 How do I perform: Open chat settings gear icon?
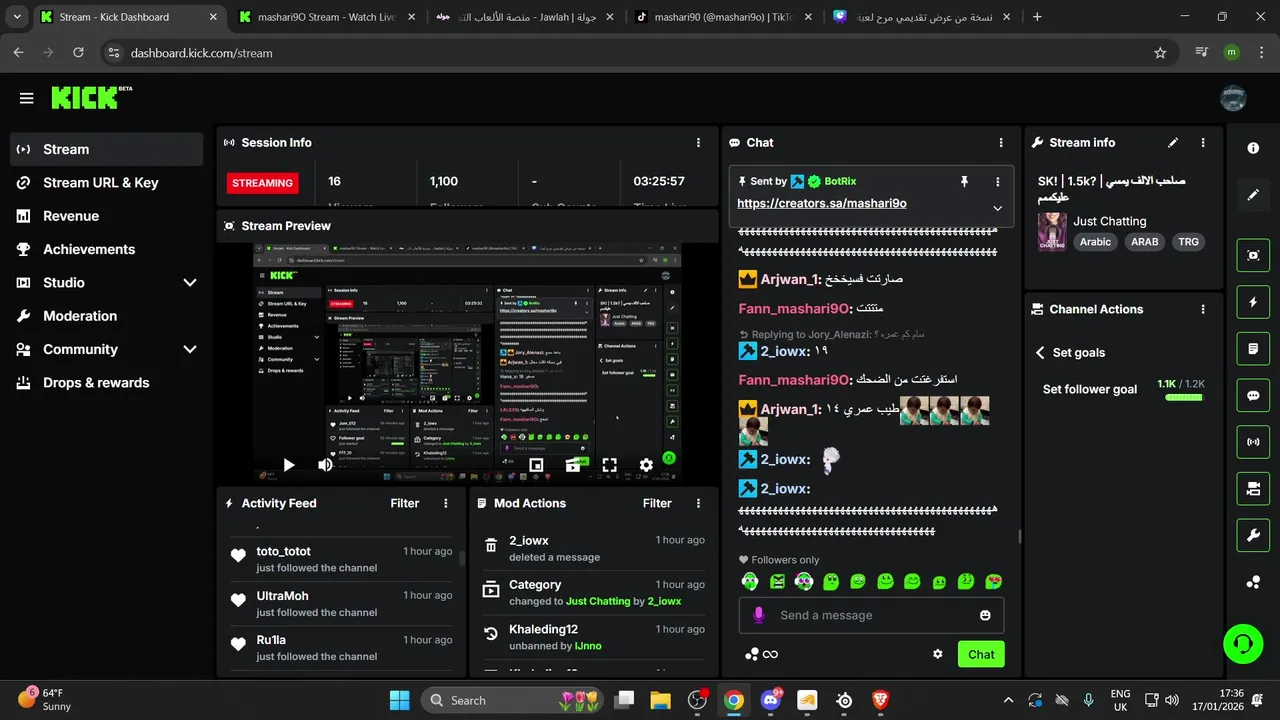[x=938, y=654]
